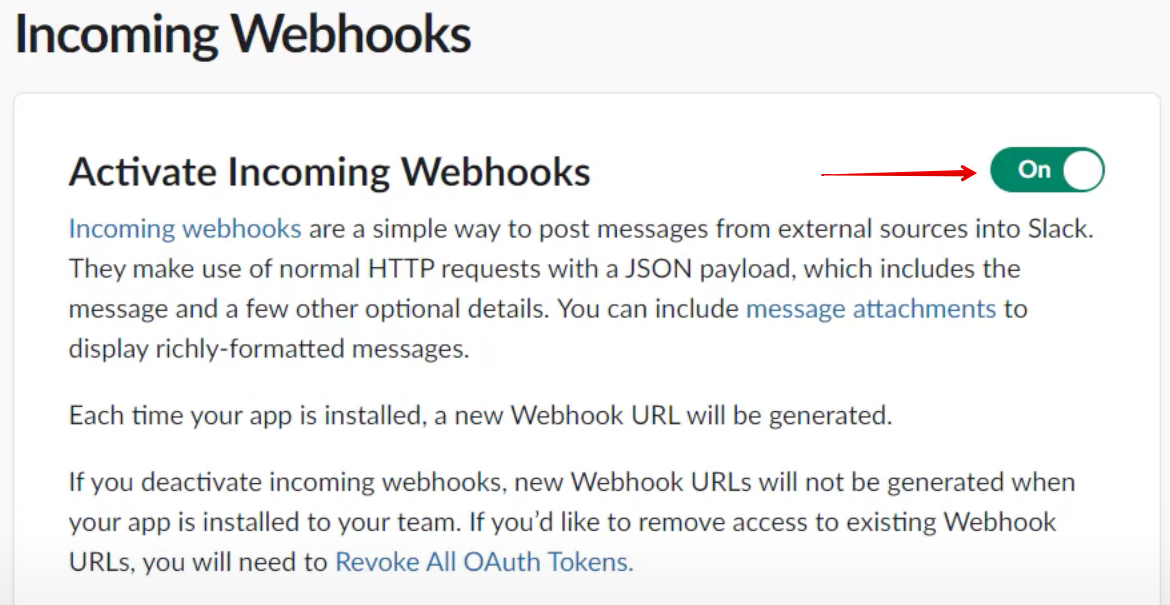The image size is (1170, 605).
Task: Click the white knob of the green switch
Action: coord(1082,170)
